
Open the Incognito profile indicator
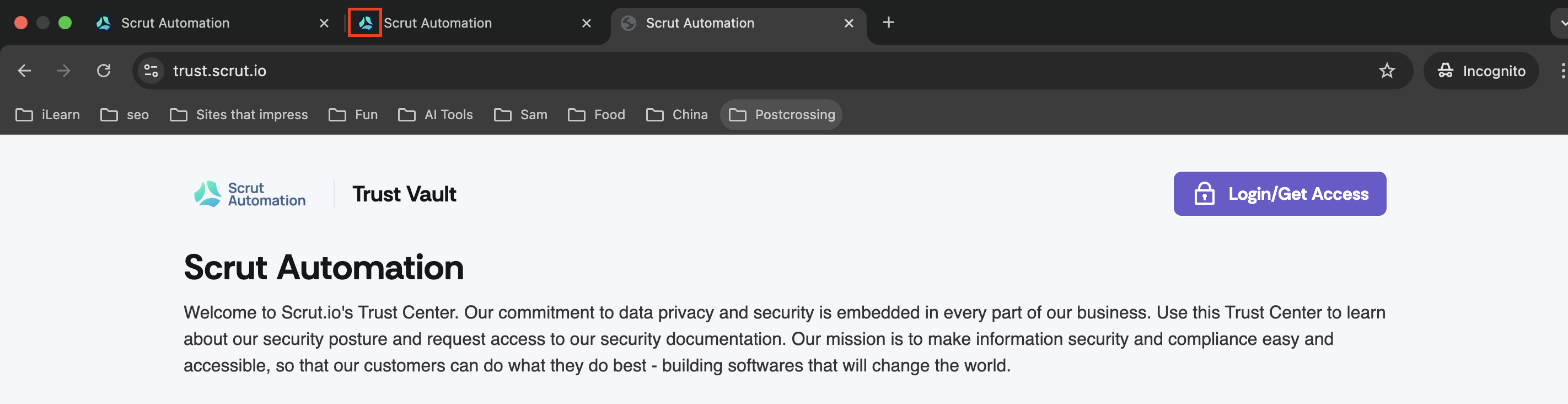click(1481, 71)
